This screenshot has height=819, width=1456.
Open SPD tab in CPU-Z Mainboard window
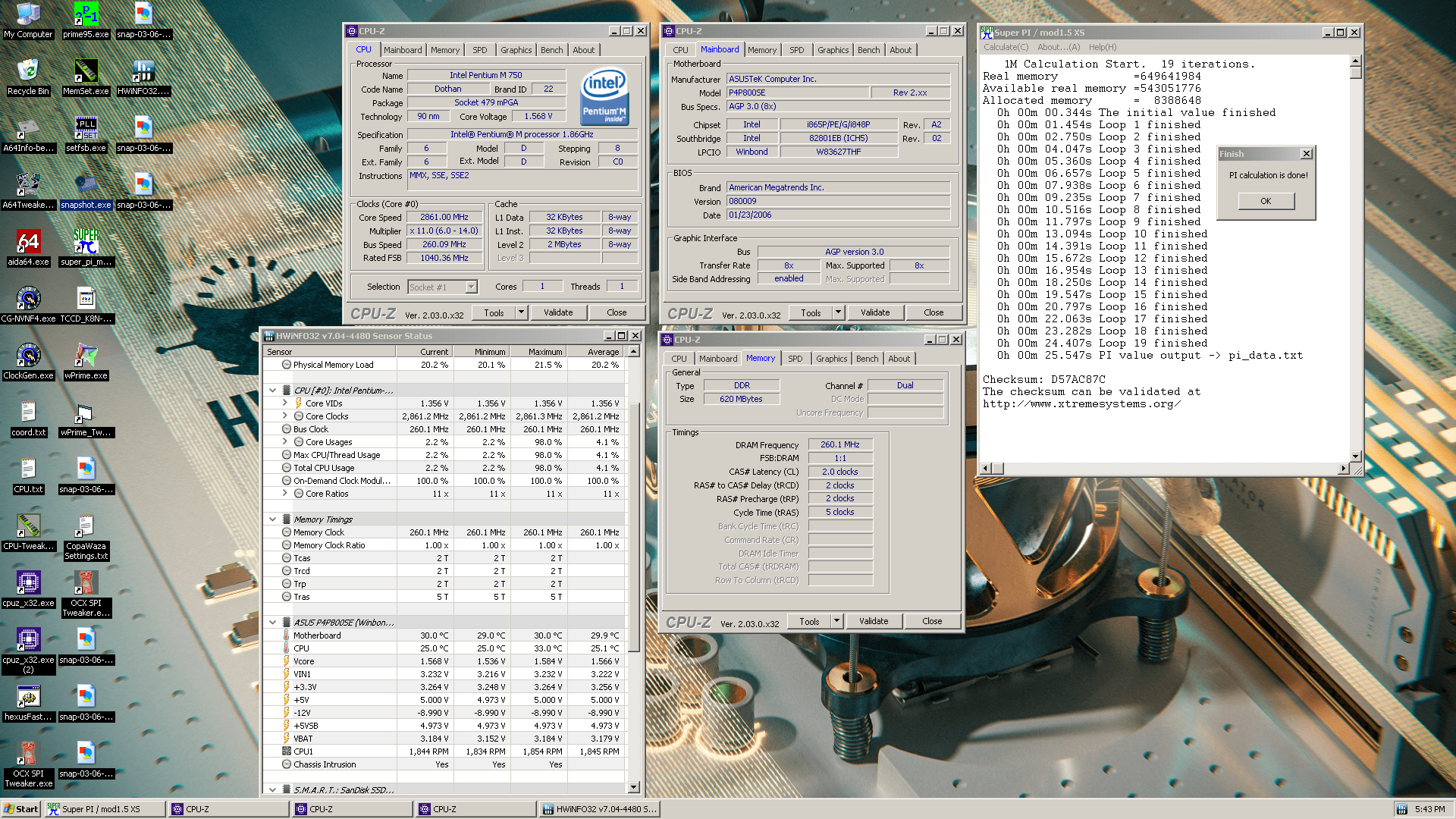tap(796, 50)
